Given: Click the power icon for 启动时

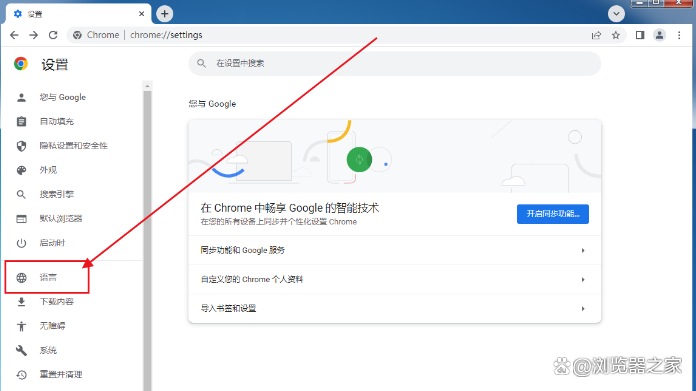Looking at the screenshot, I should coord(21,243).
